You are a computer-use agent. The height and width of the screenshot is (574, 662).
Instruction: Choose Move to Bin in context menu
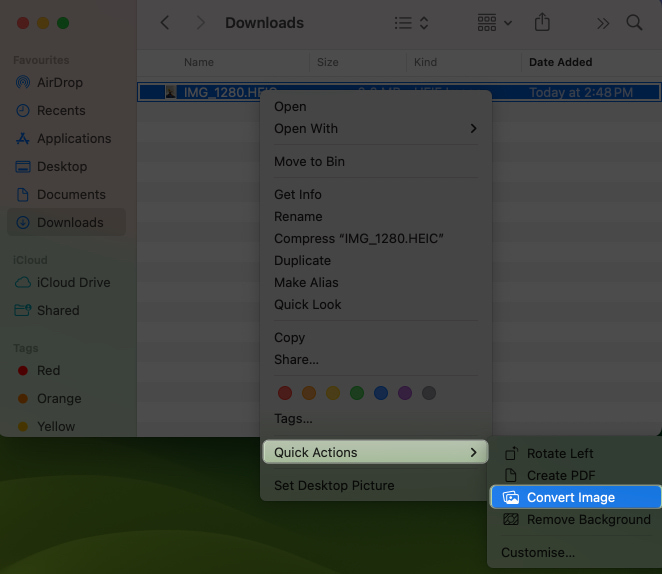309,161
